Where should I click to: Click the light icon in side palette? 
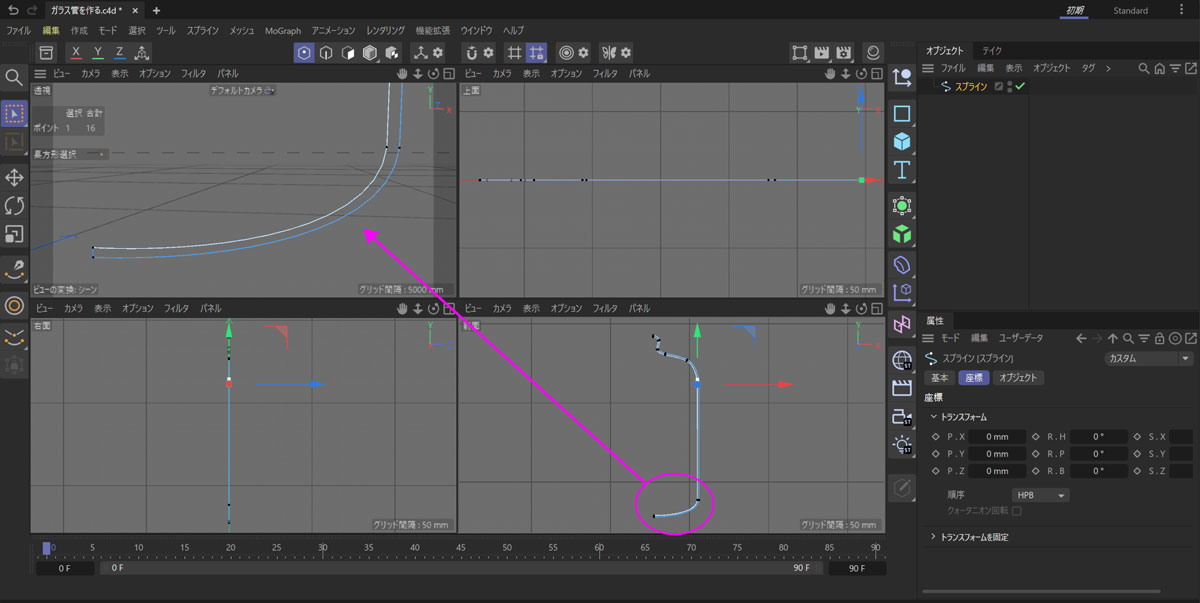[x=902, y=444]
